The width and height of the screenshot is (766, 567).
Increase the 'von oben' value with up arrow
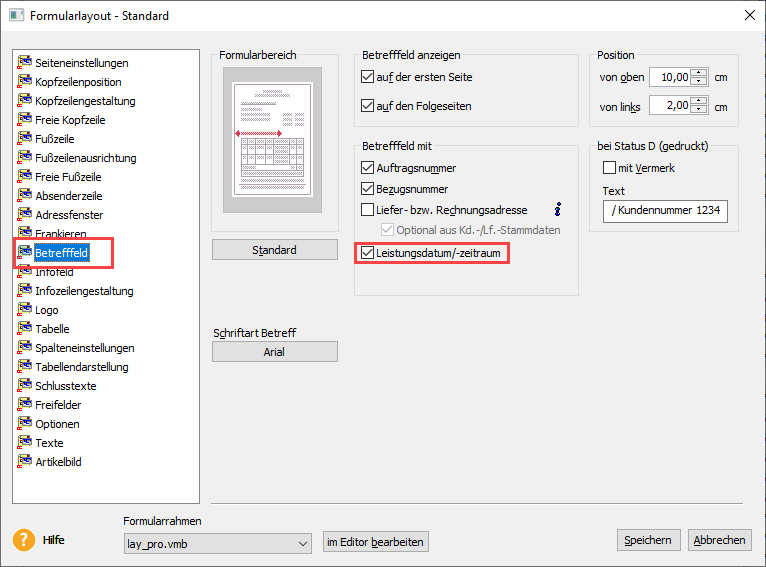(x=699, y=72)
